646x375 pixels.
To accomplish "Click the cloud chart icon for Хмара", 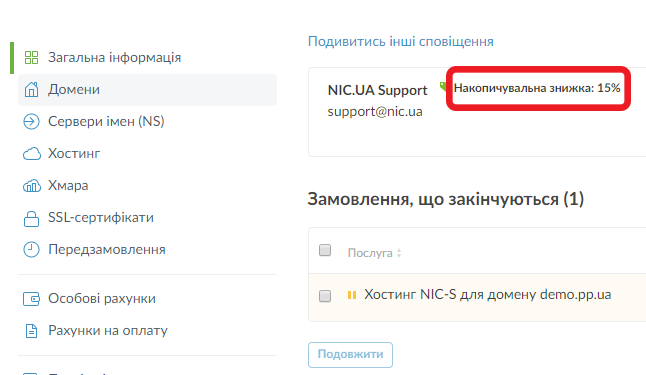I will tap(32, 186).
